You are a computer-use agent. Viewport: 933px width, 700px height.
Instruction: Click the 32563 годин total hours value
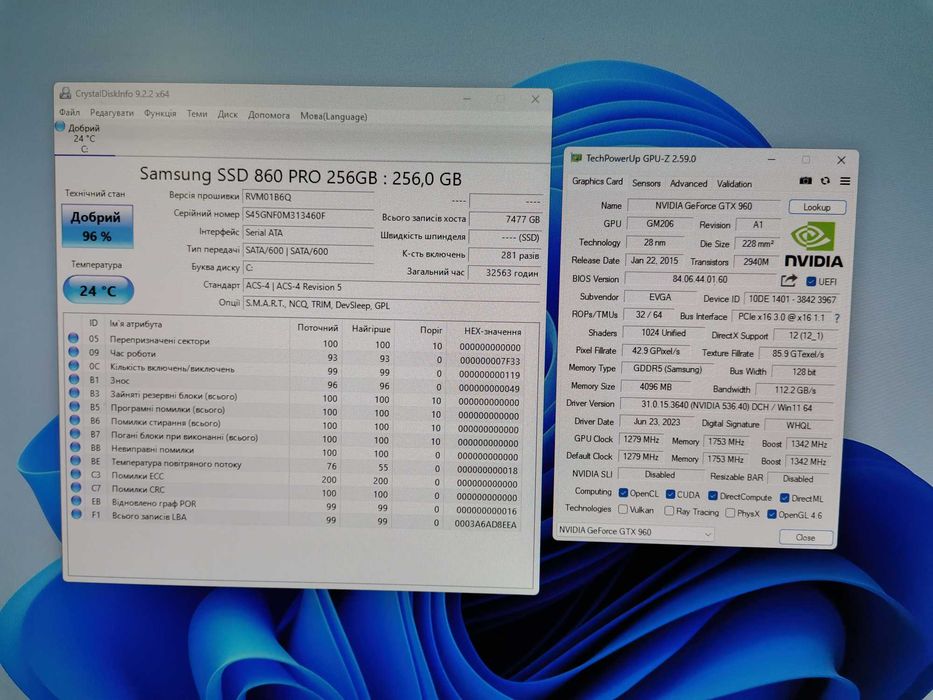coord(505,273)
